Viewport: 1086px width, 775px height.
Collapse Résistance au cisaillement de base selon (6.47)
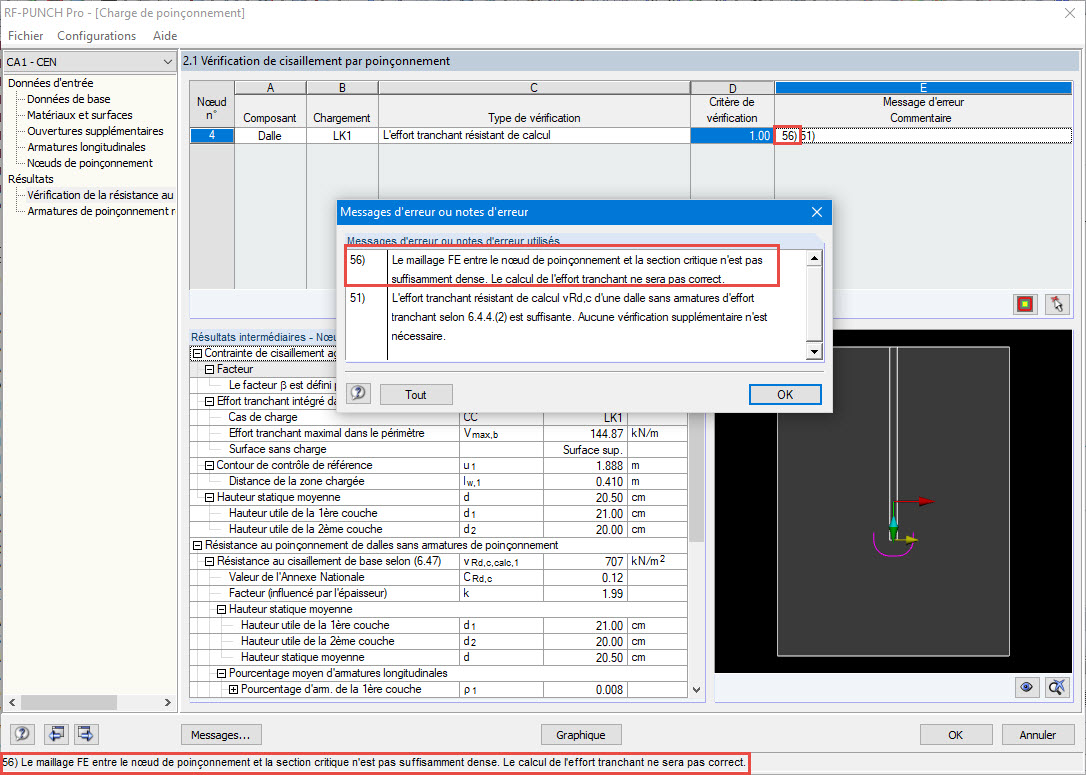click(209, 561)
